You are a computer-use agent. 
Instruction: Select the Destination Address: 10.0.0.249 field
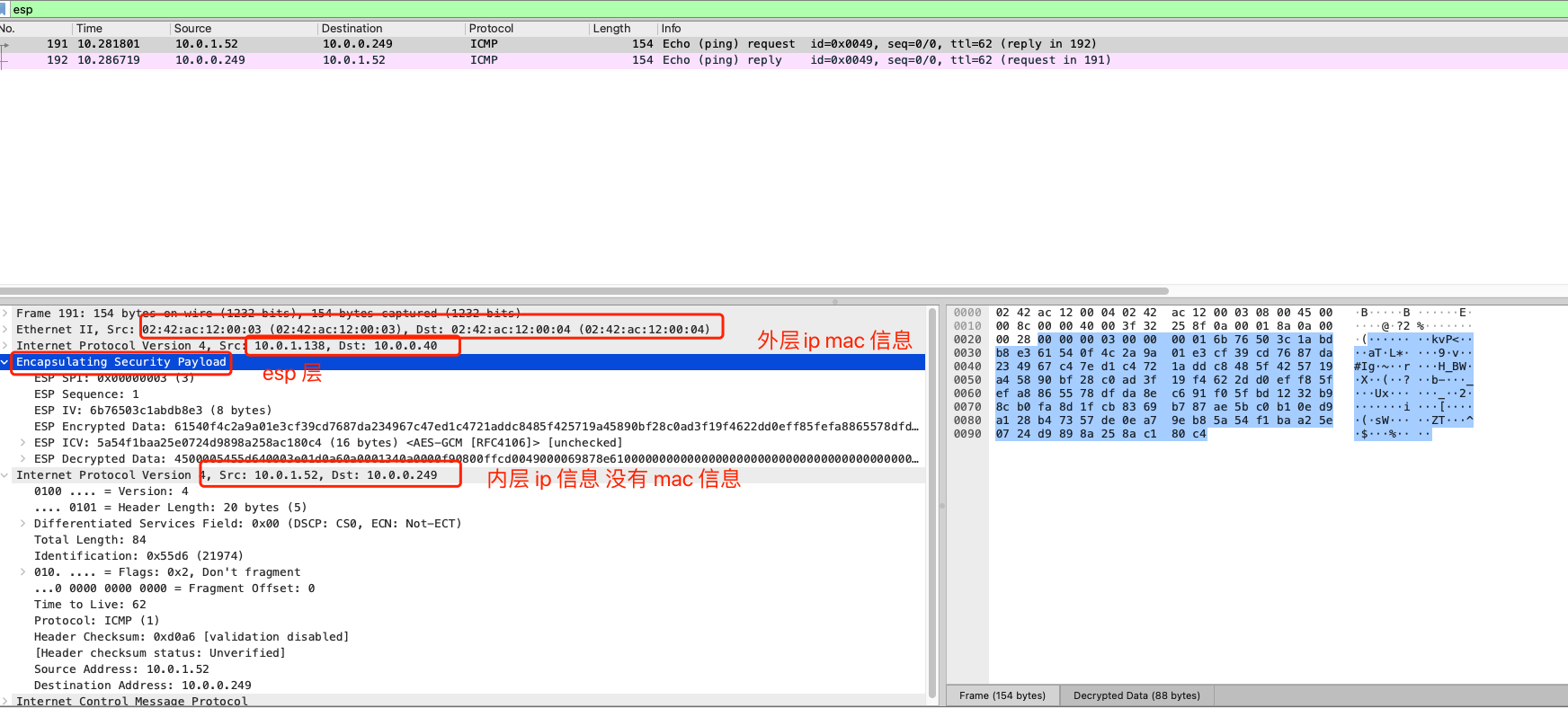click(x=143, y=686)
